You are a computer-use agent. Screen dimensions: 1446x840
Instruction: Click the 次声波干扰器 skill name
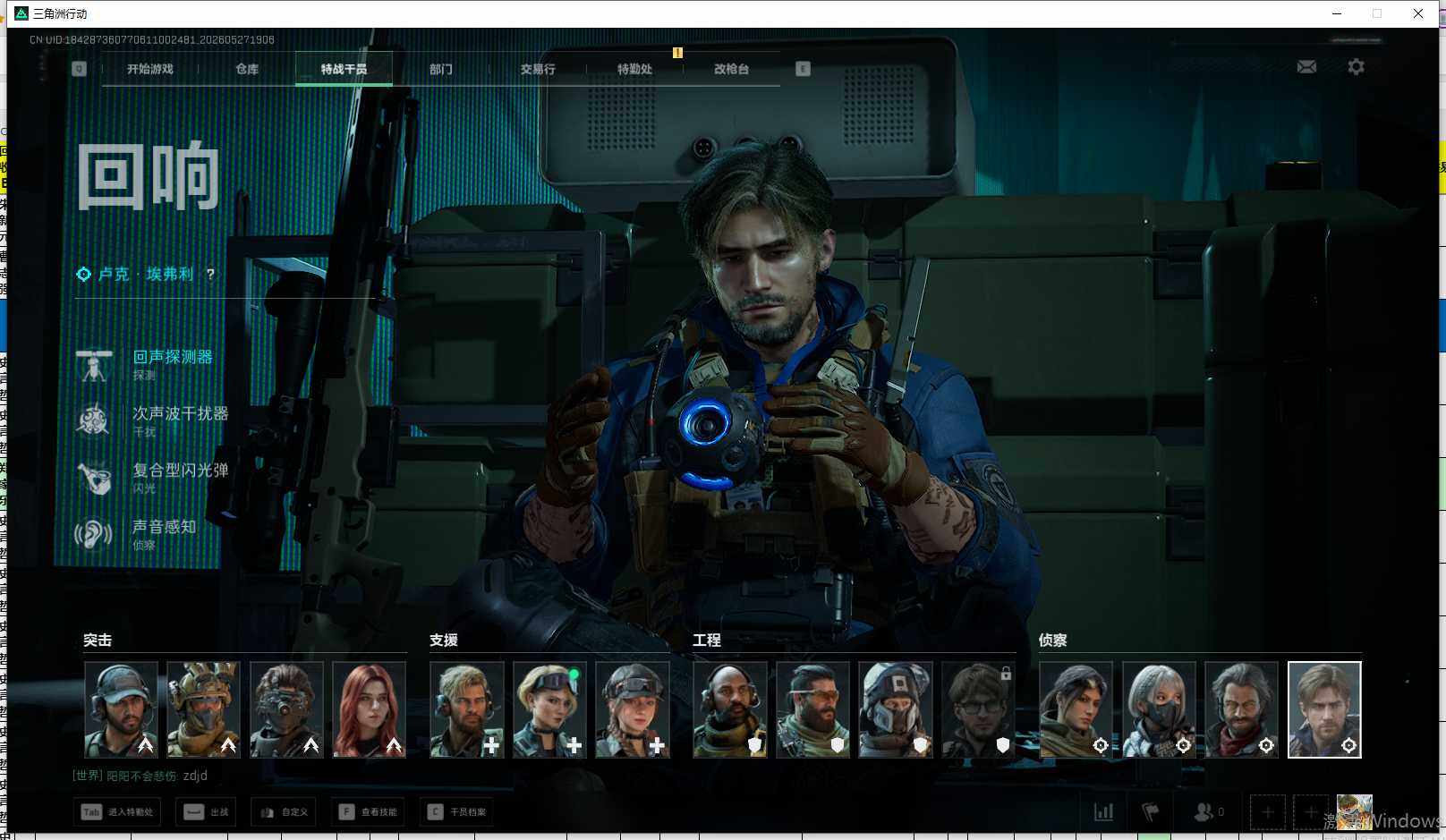(181, 413)
